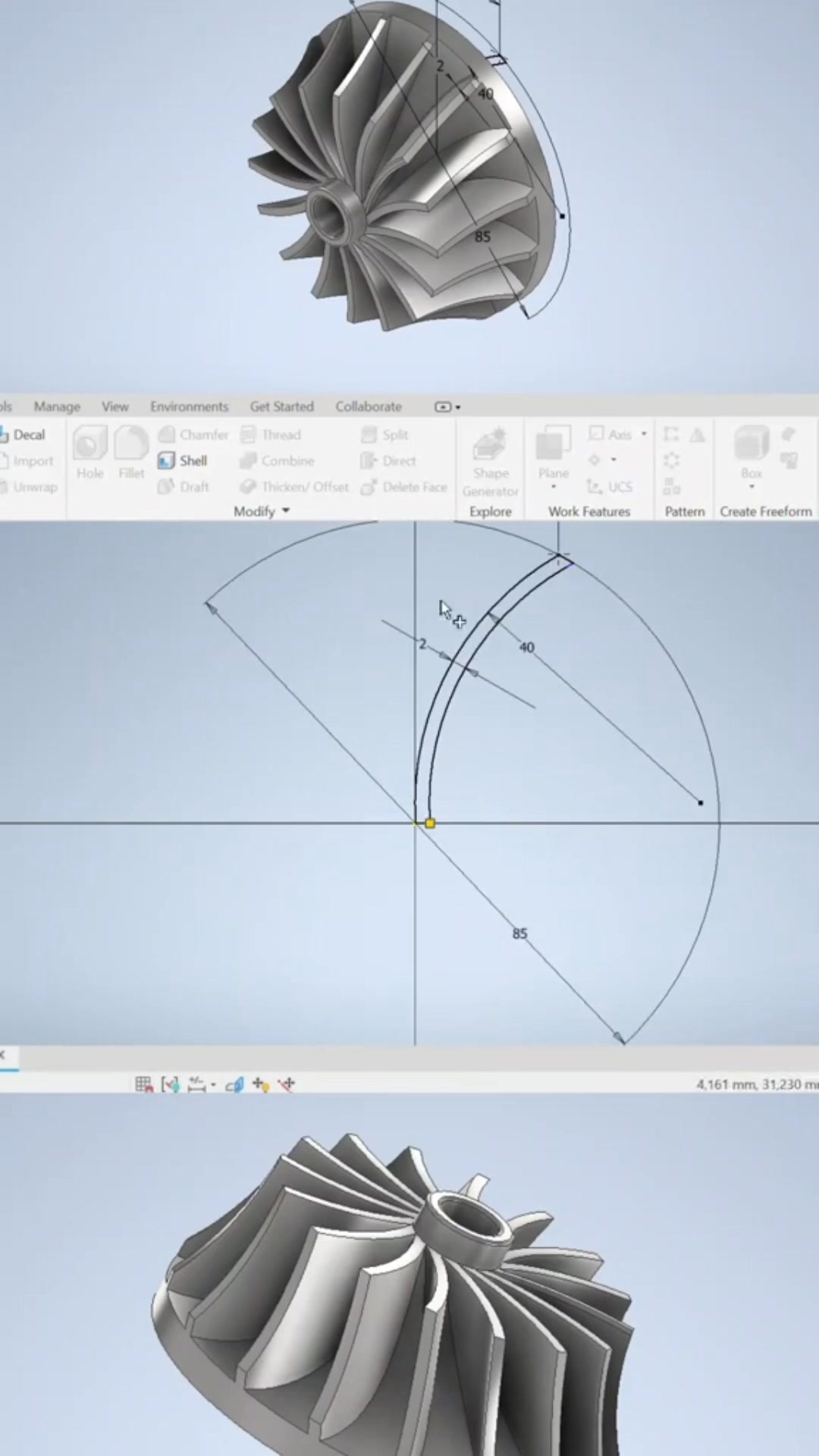Click the Thread tool
This screenshot has width=819, height=1456.
coord(271,435)
